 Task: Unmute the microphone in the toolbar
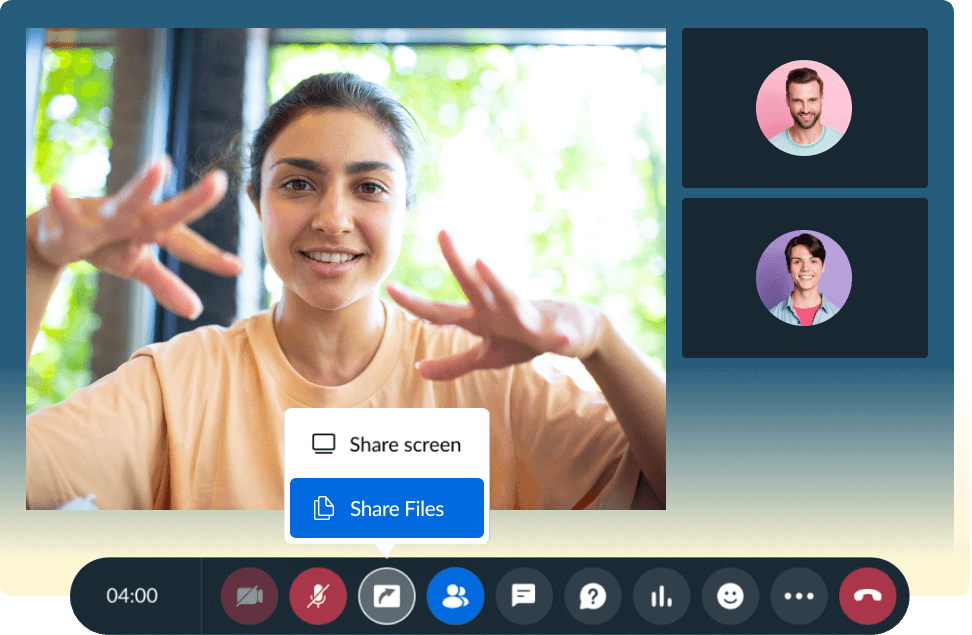[318, 596]
